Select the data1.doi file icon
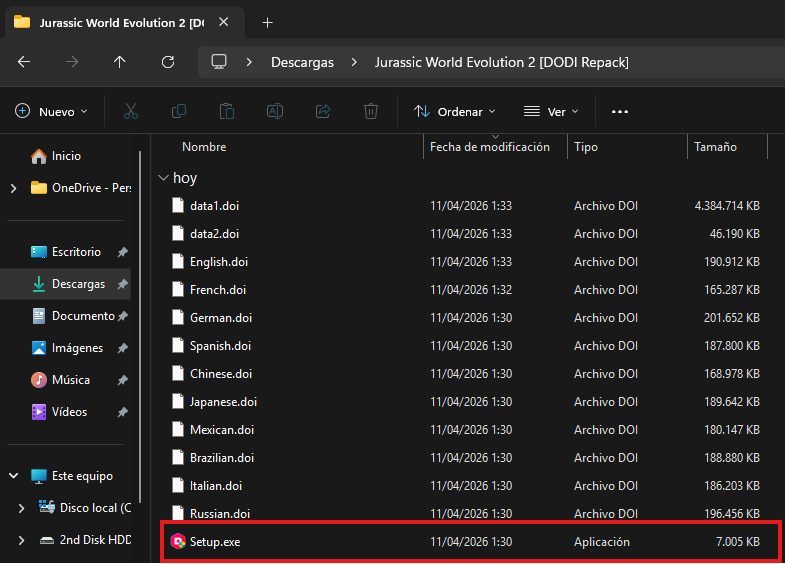 point(178,206)
